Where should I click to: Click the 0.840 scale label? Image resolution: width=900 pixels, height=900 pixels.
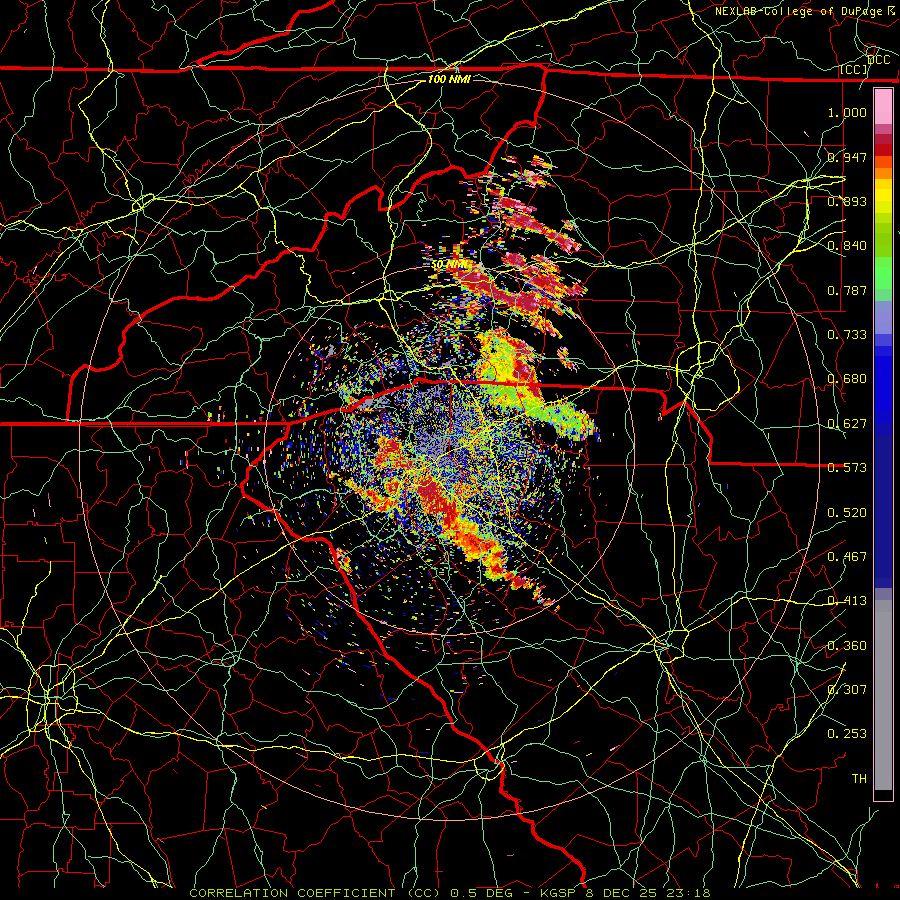pyautogui.click(x=847, y=246)
